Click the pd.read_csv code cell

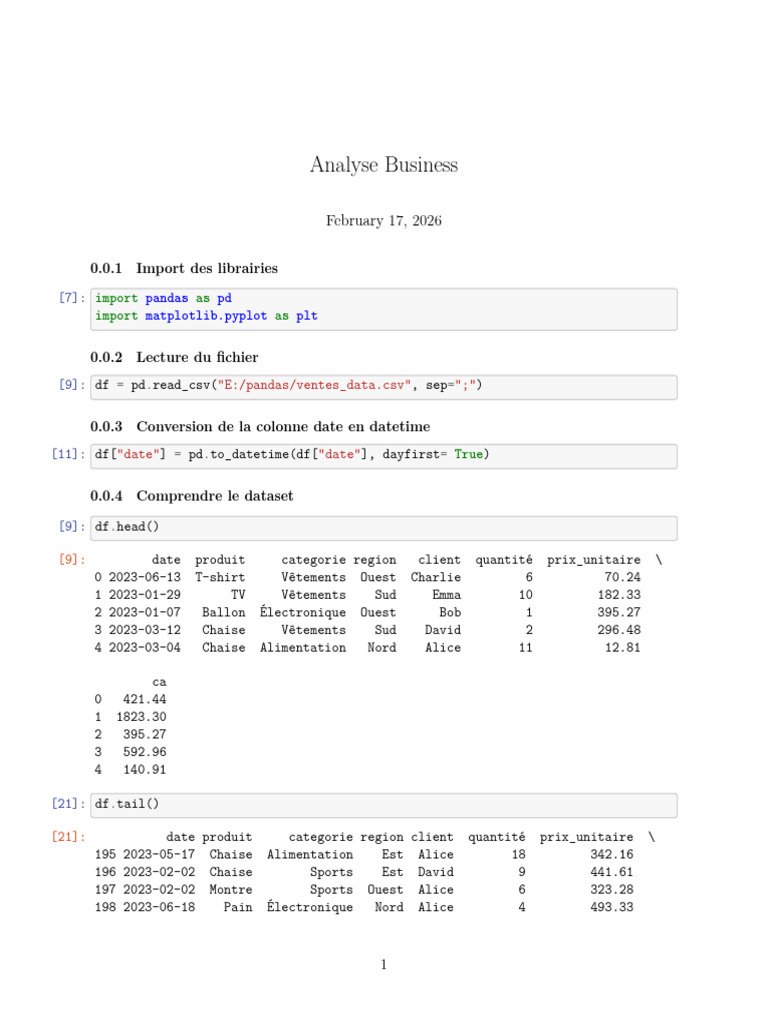point(384,387)
